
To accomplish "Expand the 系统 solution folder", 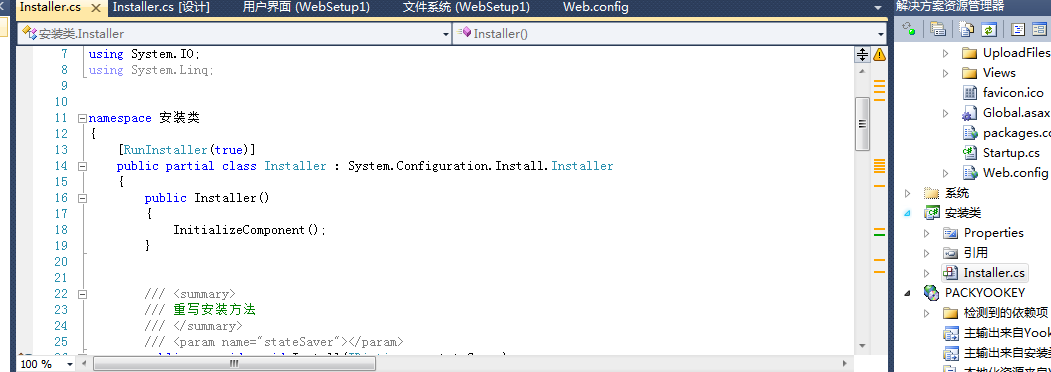I will click(908, 193).
